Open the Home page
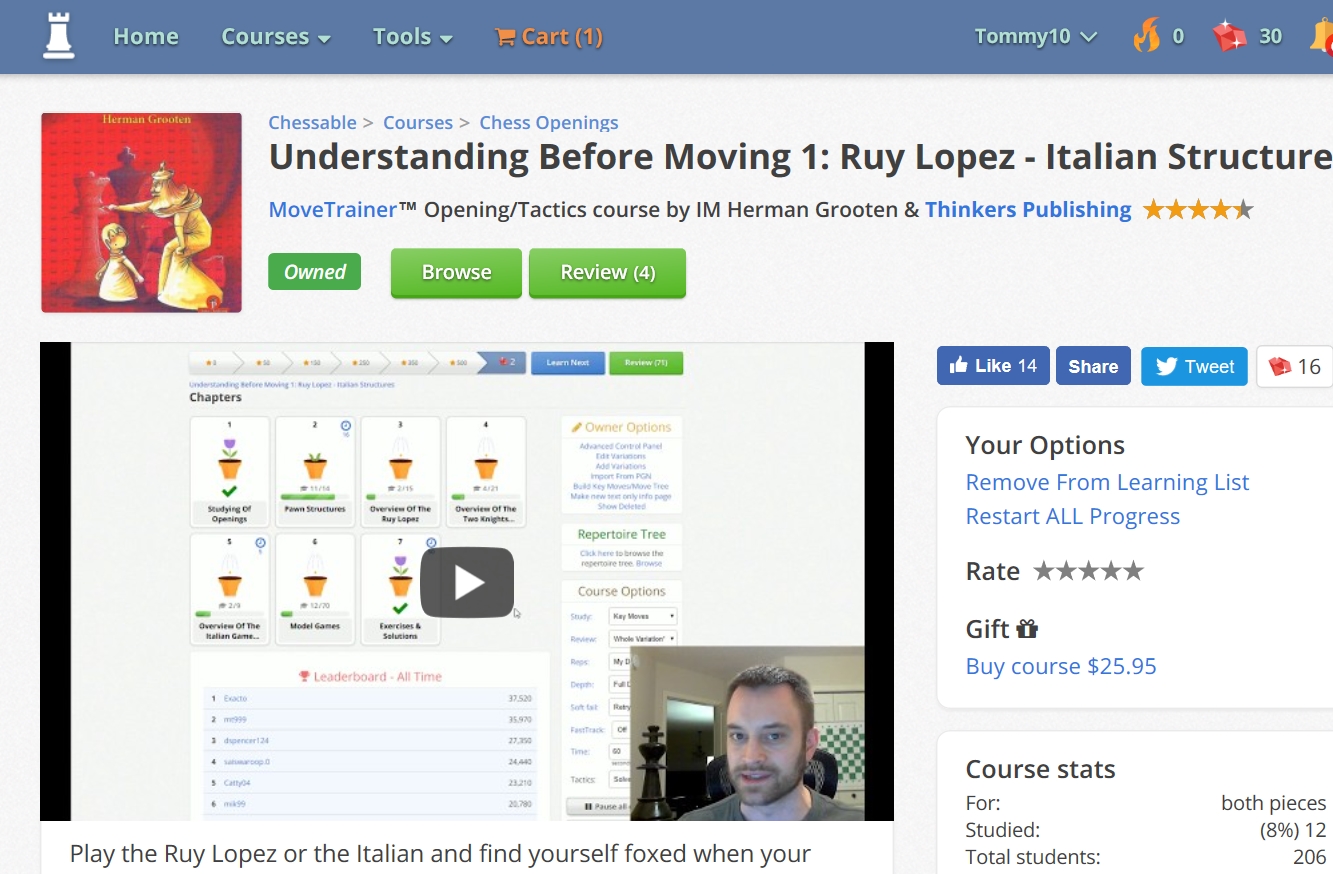The height and width of the screenshot is (874, 1333). point(146,37)
